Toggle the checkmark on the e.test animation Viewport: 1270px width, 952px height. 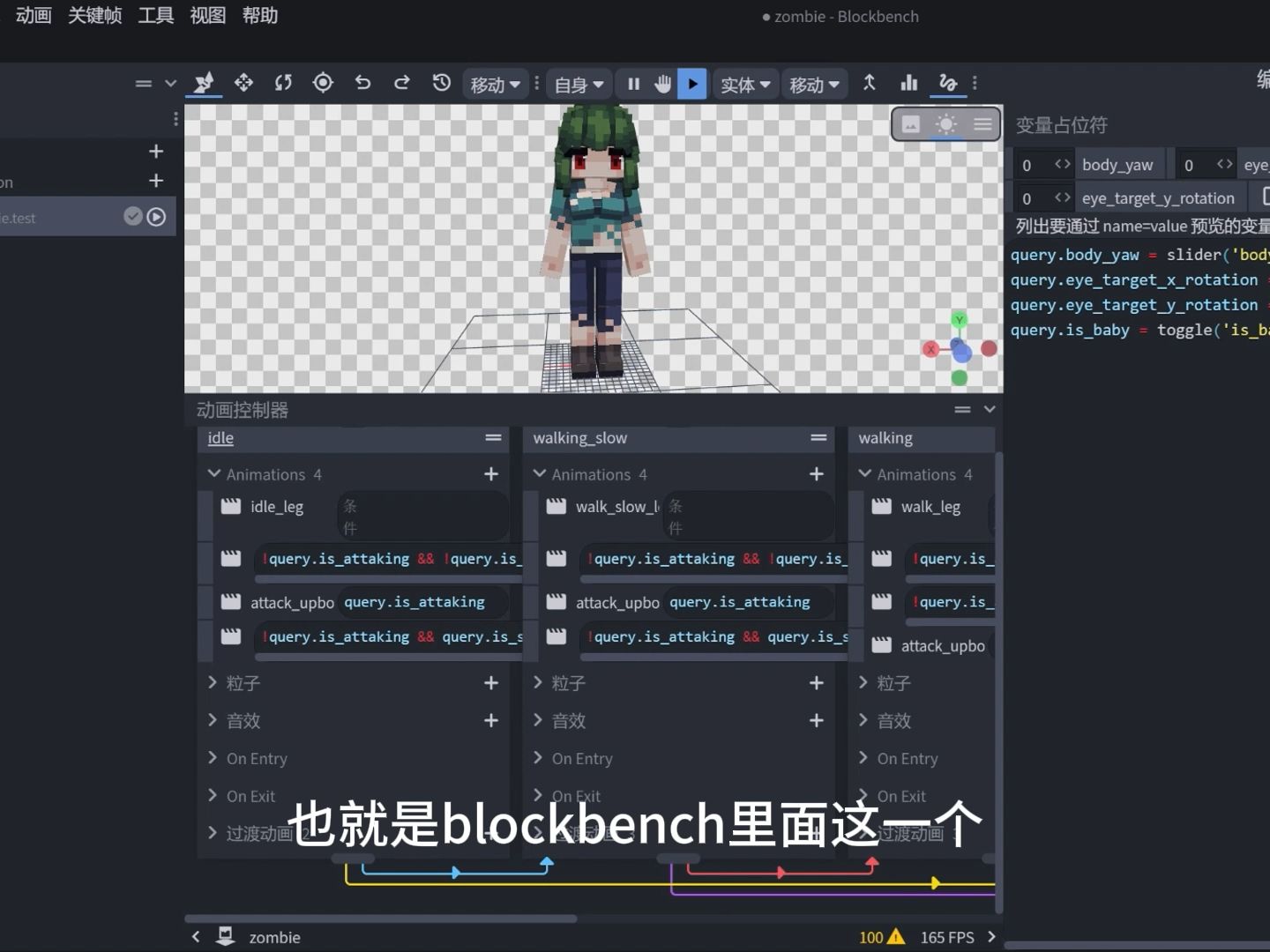click(x=132, y=216)
